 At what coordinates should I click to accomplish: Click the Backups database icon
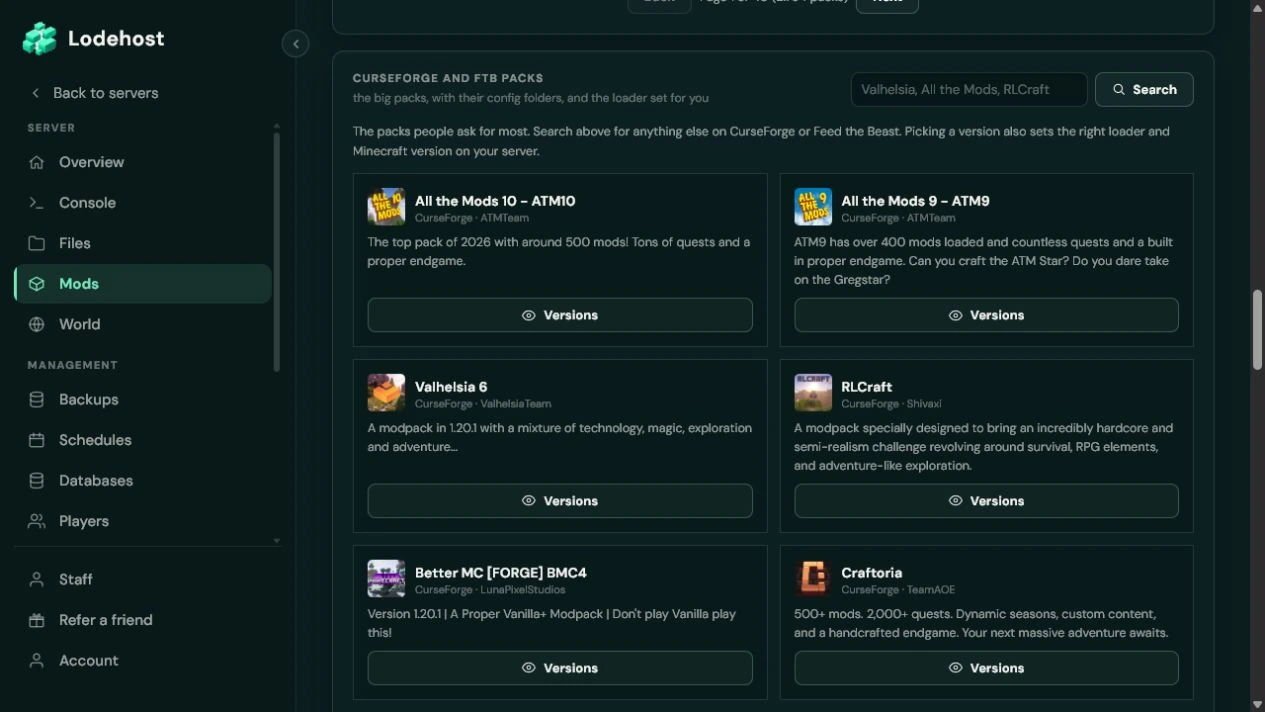[x=37, y=399]
